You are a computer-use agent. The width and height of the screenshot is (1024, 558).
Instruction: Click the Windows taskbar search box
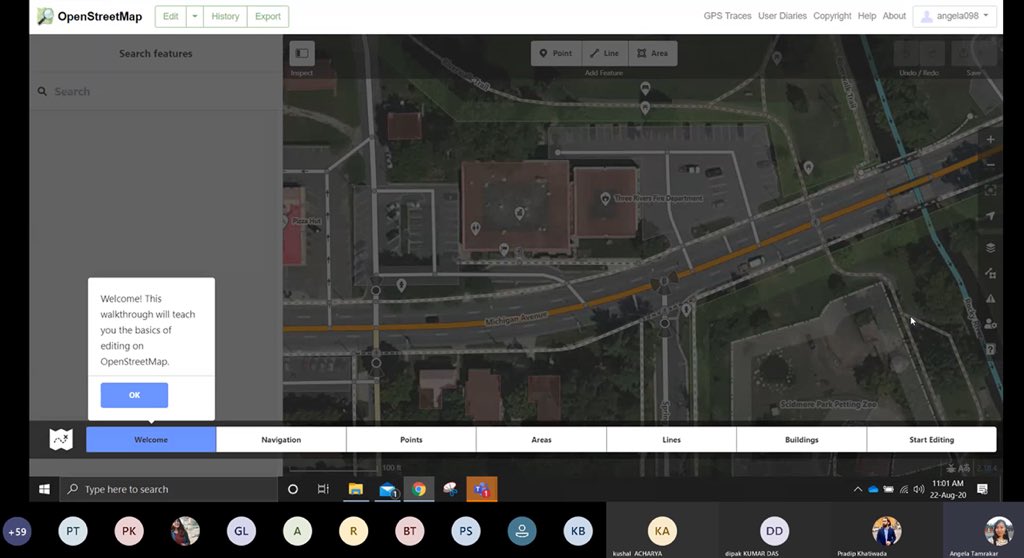(x=169, y=489)
